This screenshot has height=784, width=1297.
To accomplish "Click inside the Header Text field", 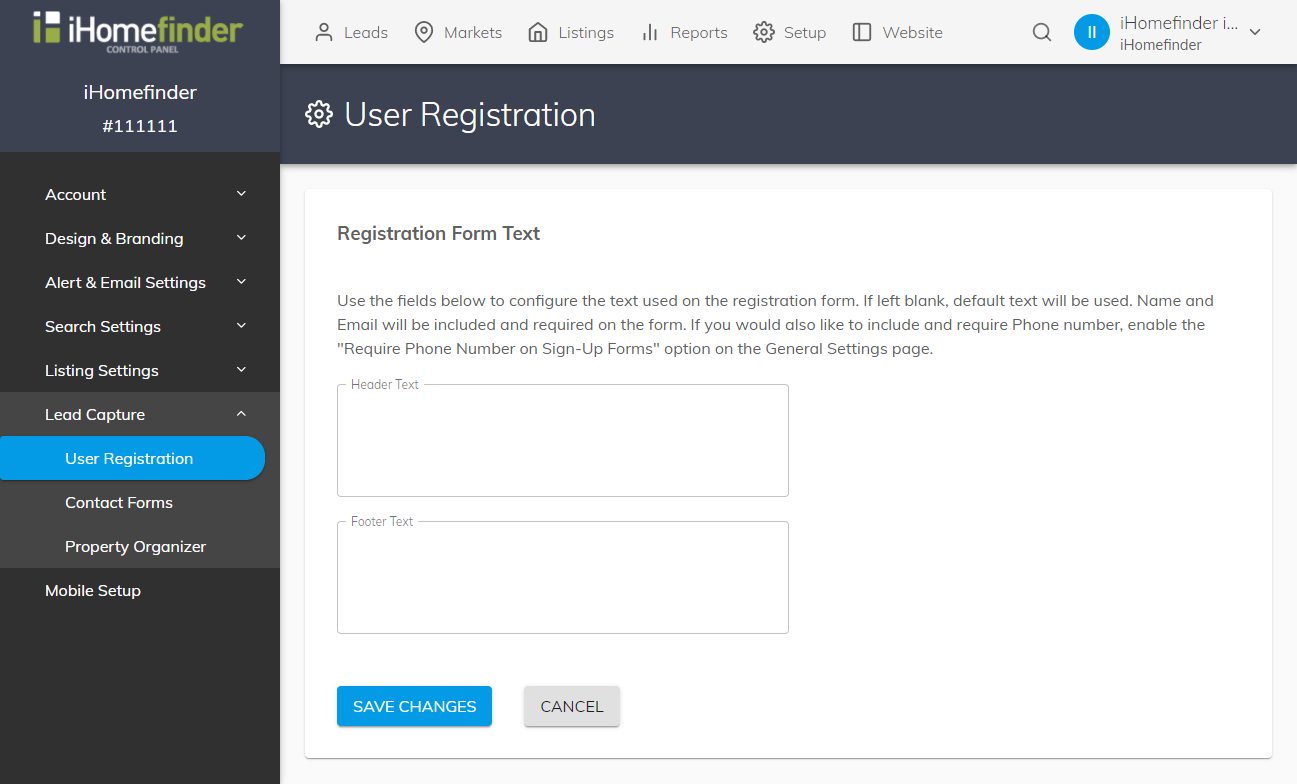I will 562,440.
